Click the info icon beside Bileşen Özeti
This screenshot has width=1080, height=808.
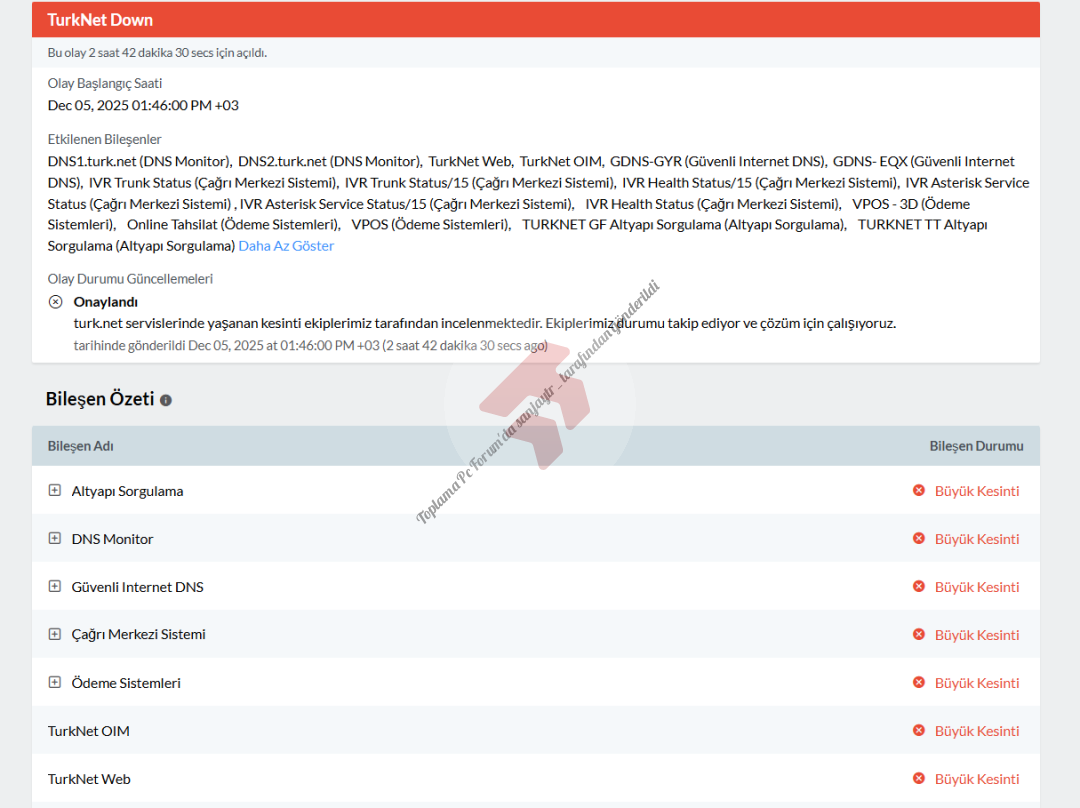166,400
